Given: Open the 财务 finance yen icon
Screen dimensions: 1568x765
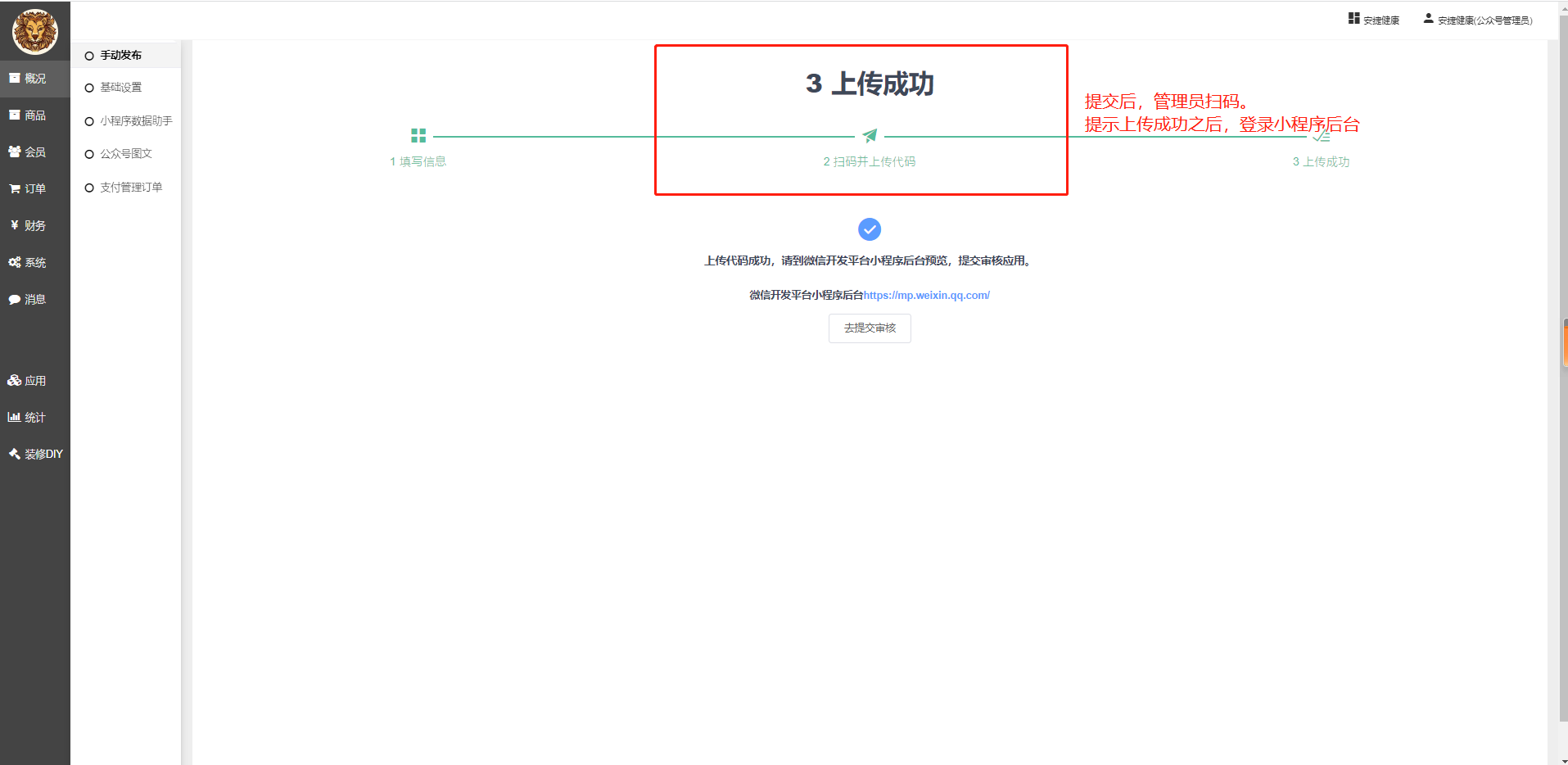Looking at the screenshot, I should pyautogui.click(x=15, y=225).
